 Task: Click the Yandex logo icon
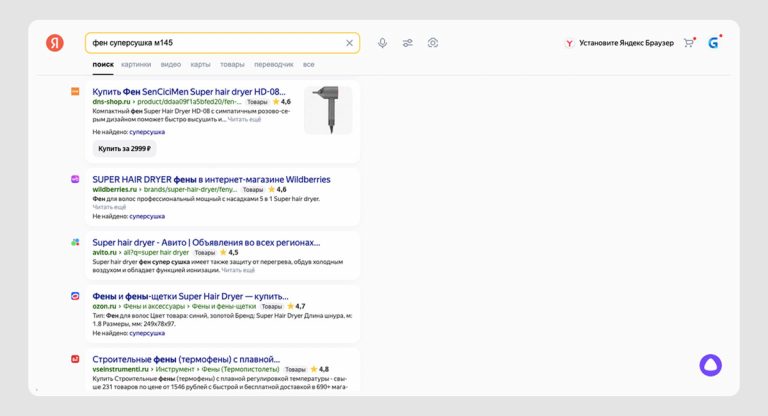coord(54,43)
